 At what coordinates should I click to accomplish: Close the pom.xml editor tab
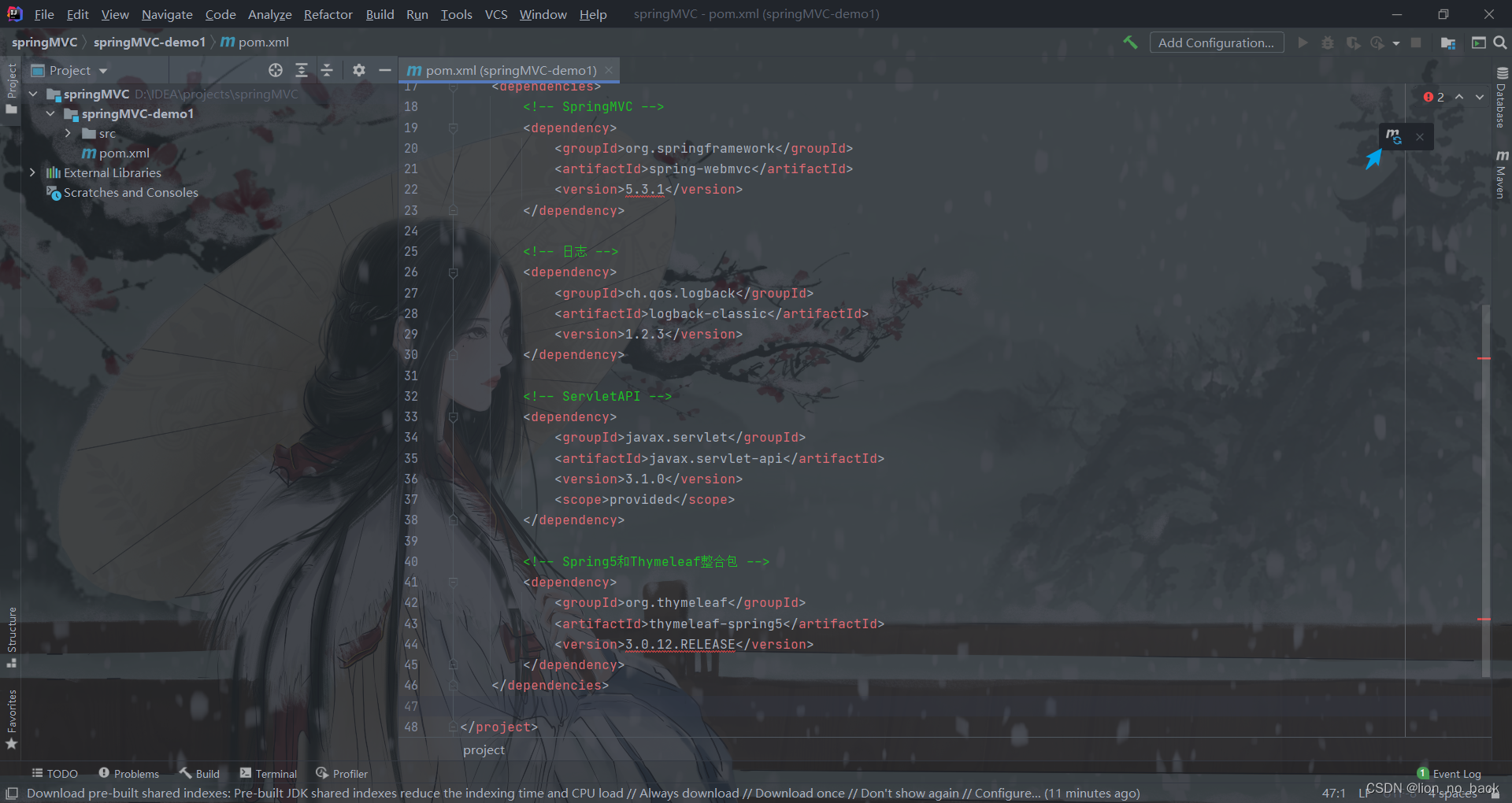click(609, 70)
